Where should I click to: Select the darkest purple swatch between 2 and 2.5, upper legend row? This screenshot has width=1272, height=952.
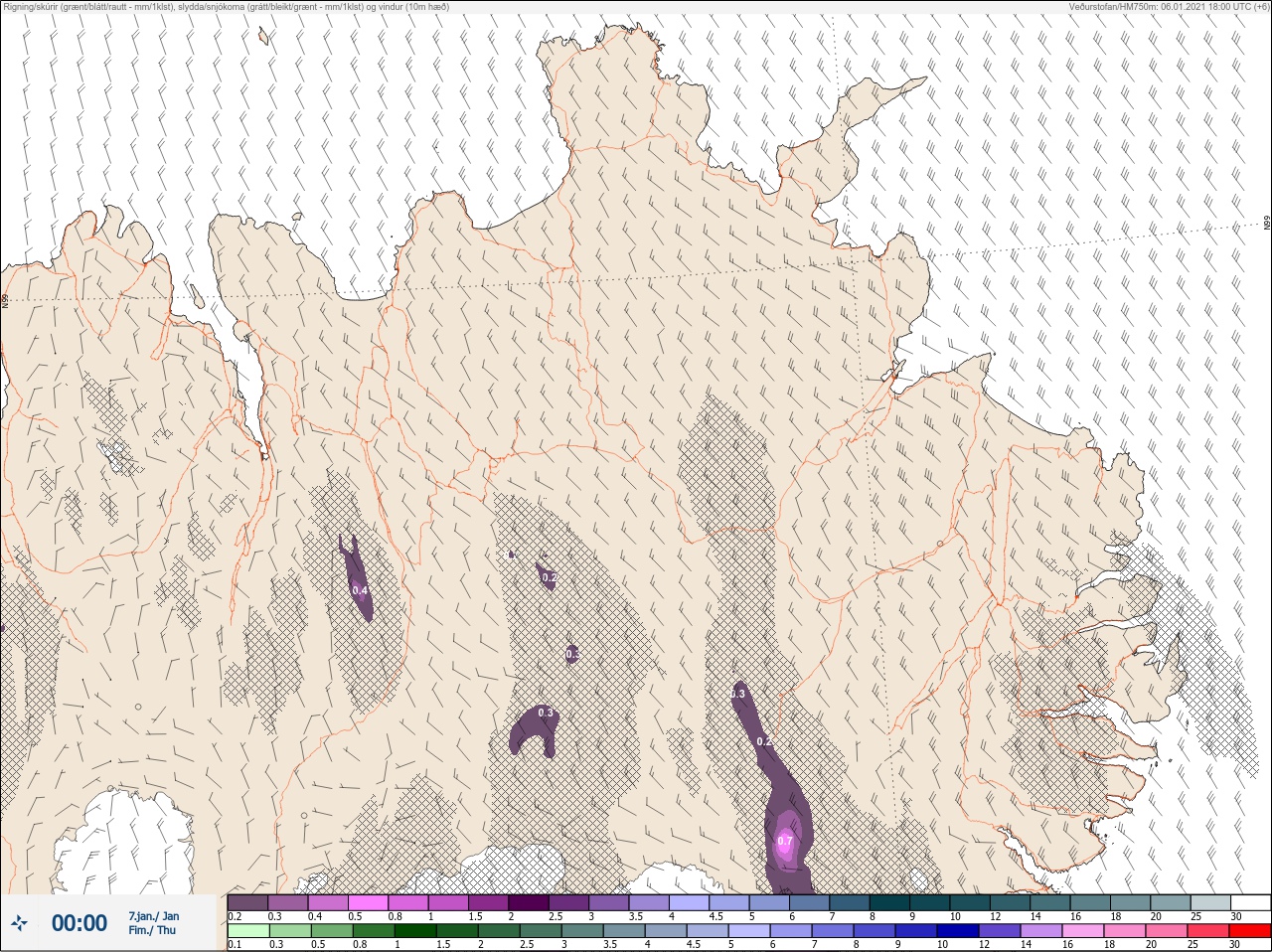coord(529,903)
